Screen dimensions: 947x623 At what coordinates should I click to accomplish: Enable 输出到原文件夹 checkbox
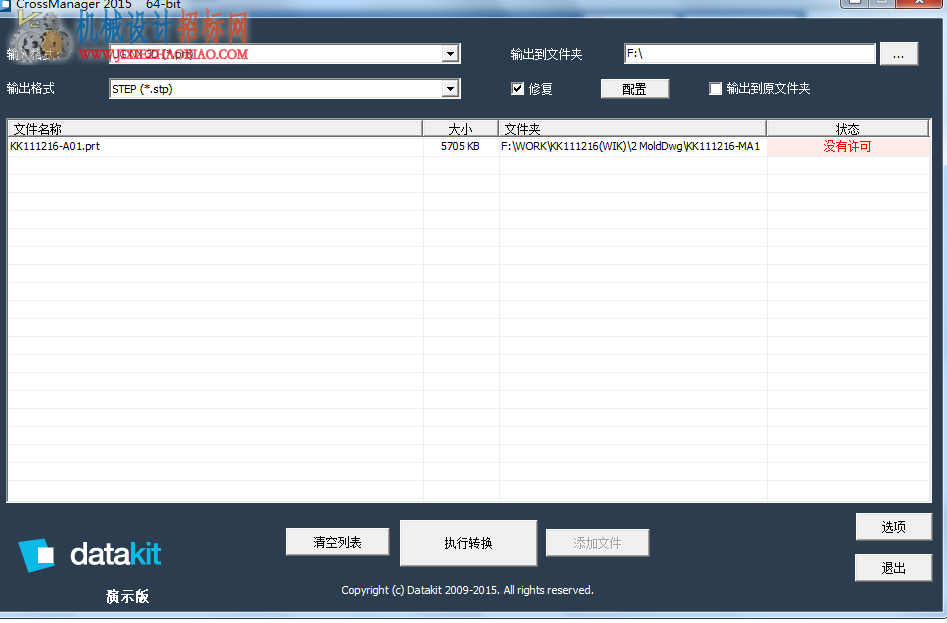[x=715, y=89]
